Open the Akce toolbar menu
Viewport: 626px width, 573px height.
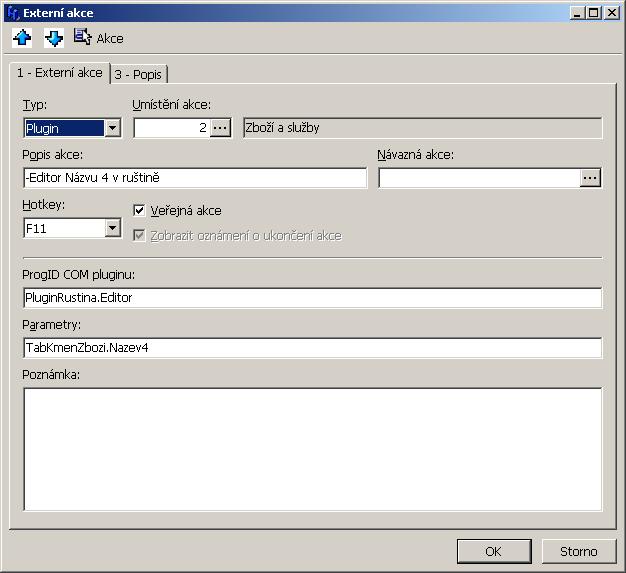[99, 38]
